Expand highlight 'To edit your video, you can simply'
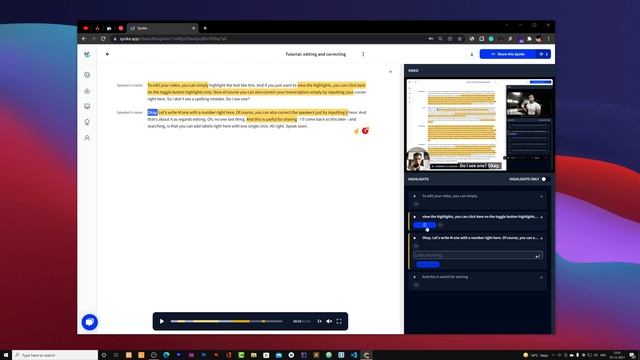The height and width of the screenshot is (360, 640). (x=542, y=196)
